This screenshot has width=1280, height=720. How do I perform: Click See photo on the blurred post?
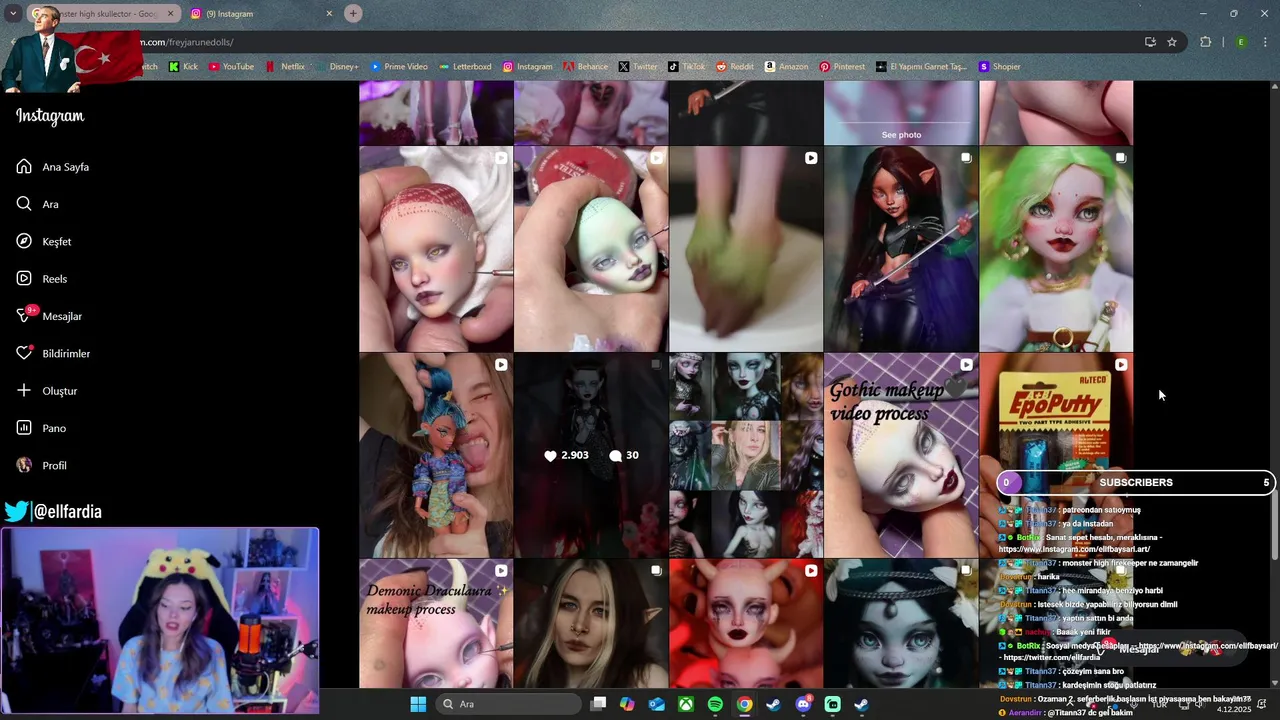[901, 135]
